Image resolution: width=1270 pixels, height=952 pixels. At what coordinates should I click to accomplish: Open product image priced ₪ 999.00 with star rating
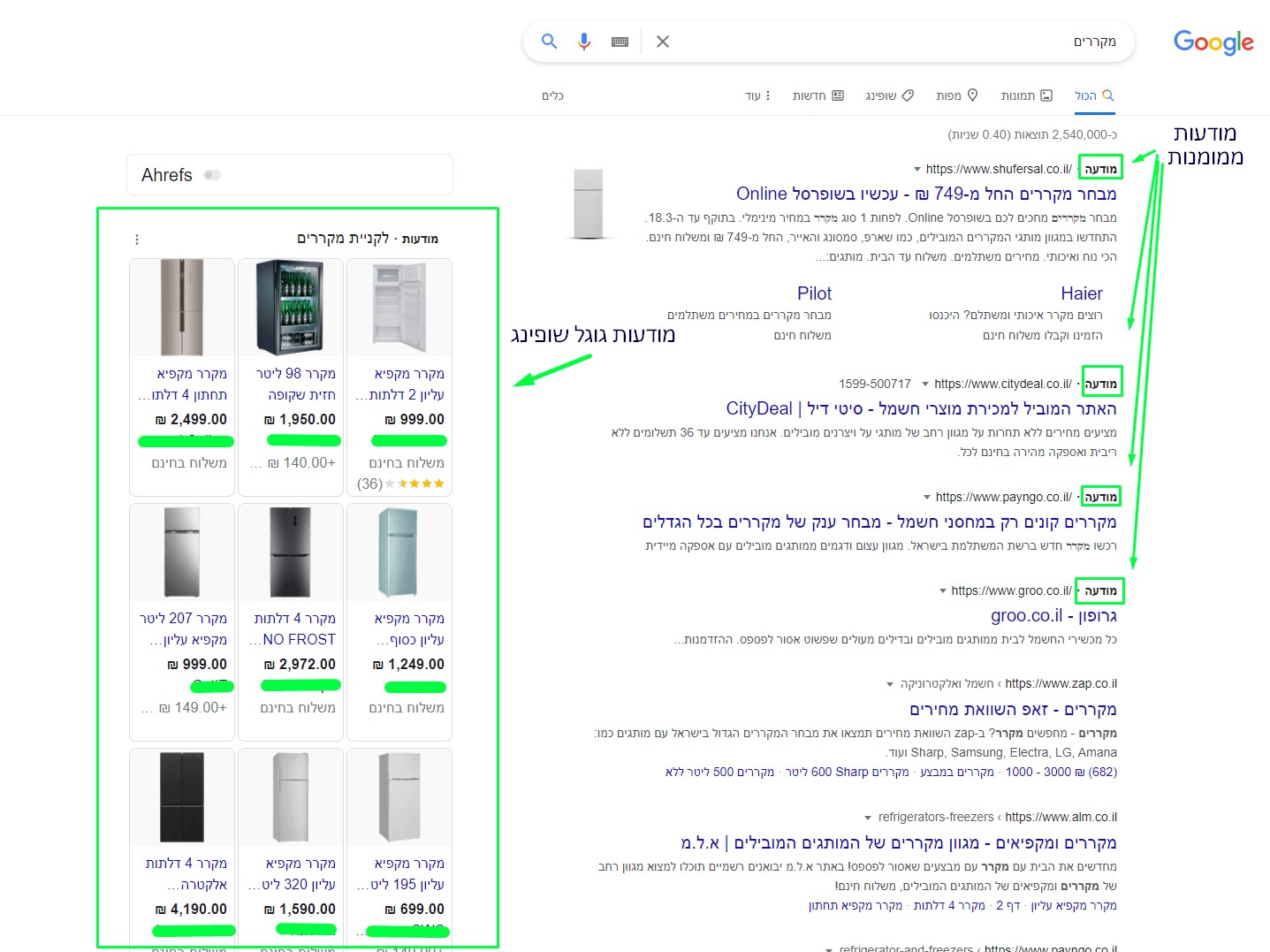399,308
